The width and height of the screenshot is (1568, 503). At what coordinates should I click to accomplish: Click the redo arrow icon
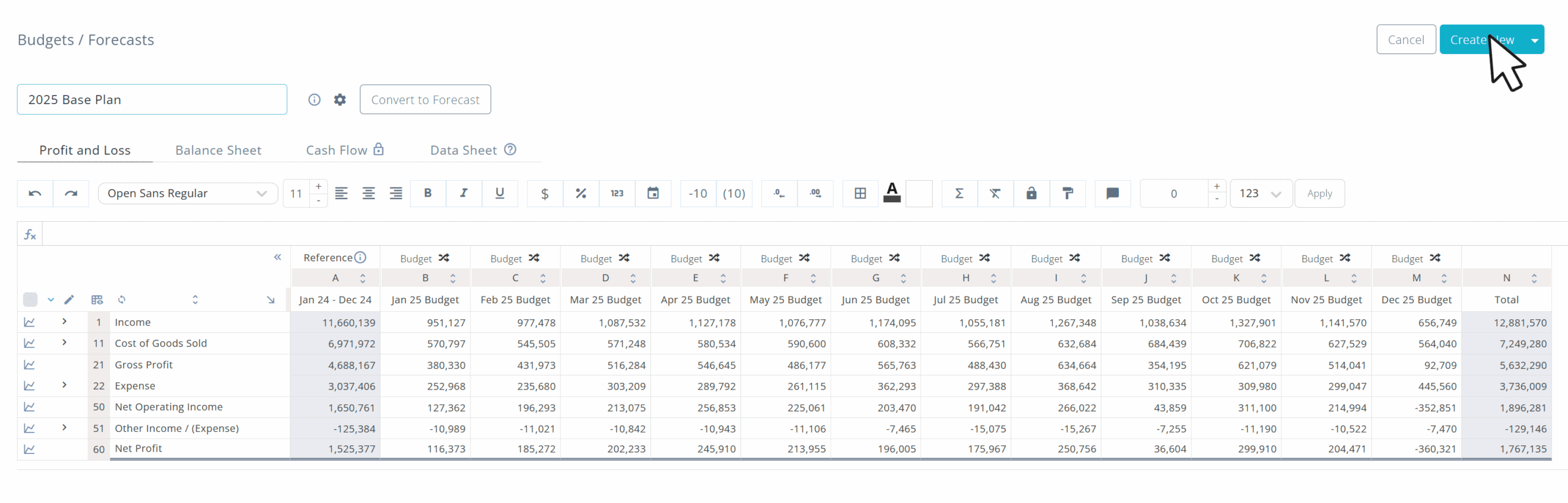(x=71, y=194)
